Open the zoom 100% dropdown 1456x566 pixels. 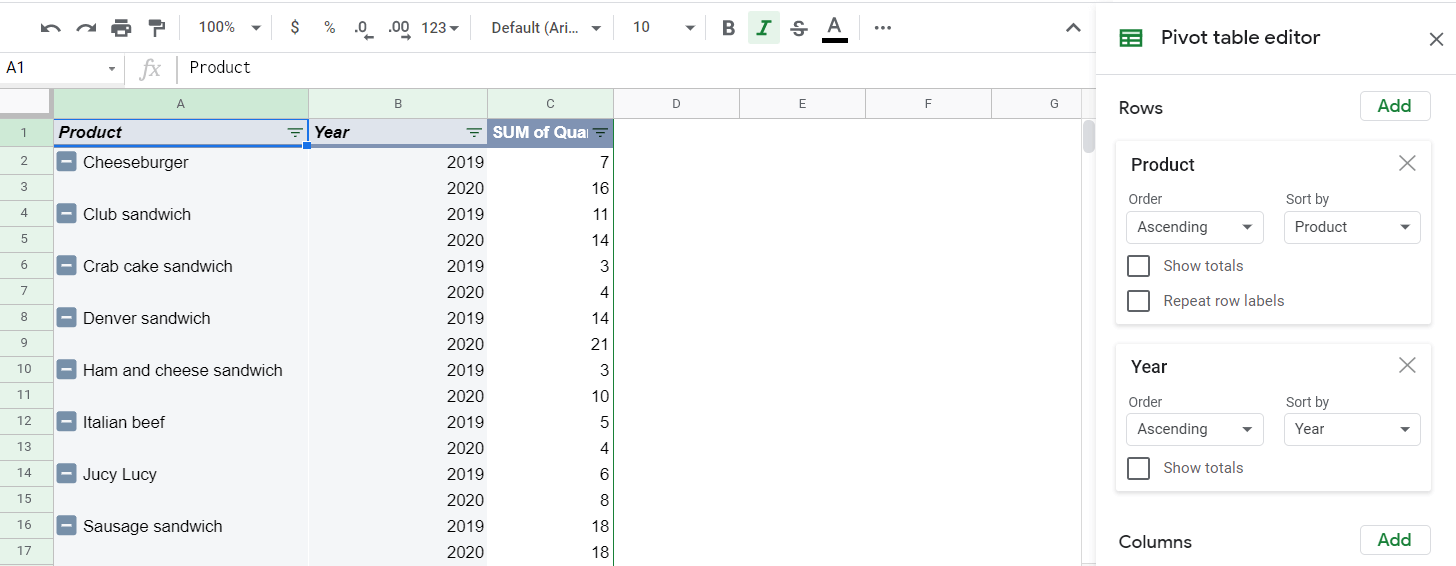coord(229,28)
